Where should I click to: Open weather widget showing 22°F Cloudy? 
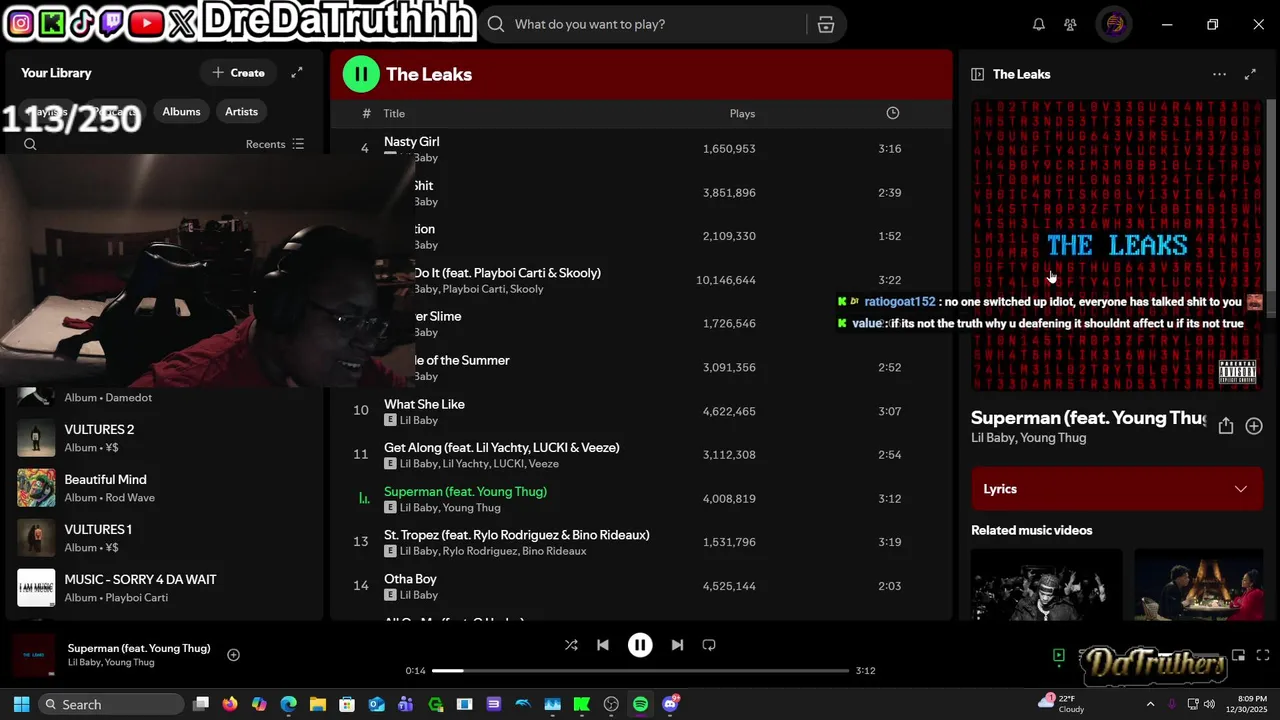point(1061,704)
